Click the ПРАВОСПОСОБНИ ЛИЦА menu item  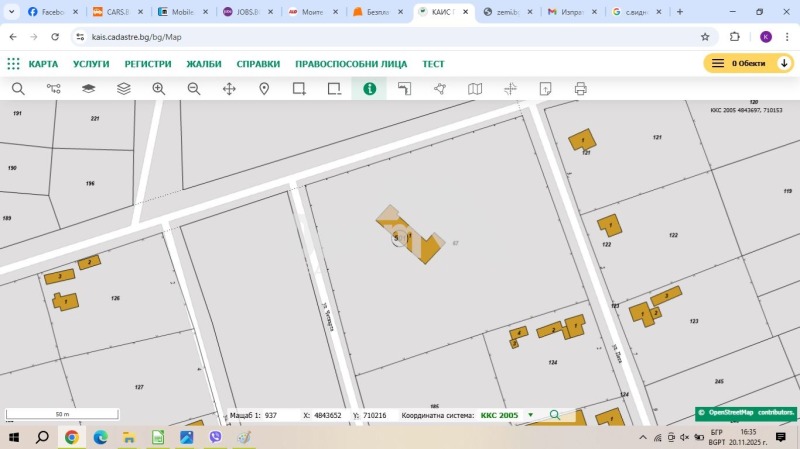tap(351, 64)
